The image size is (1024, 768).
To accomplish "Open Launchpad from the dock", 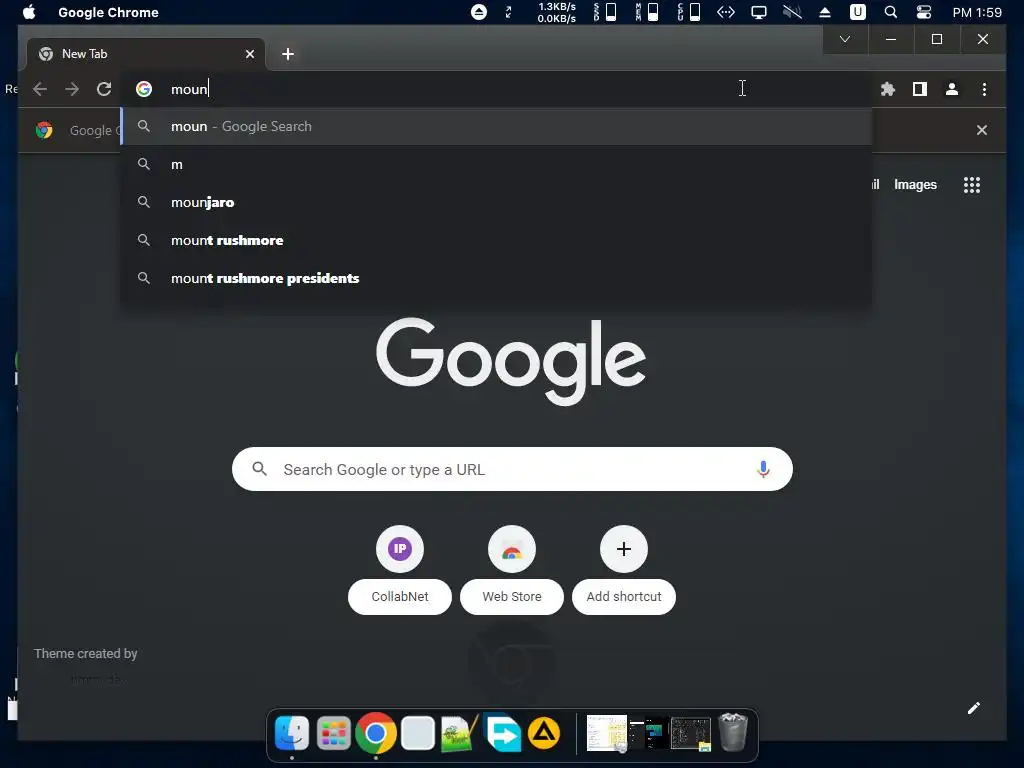I will pos(334,733).
